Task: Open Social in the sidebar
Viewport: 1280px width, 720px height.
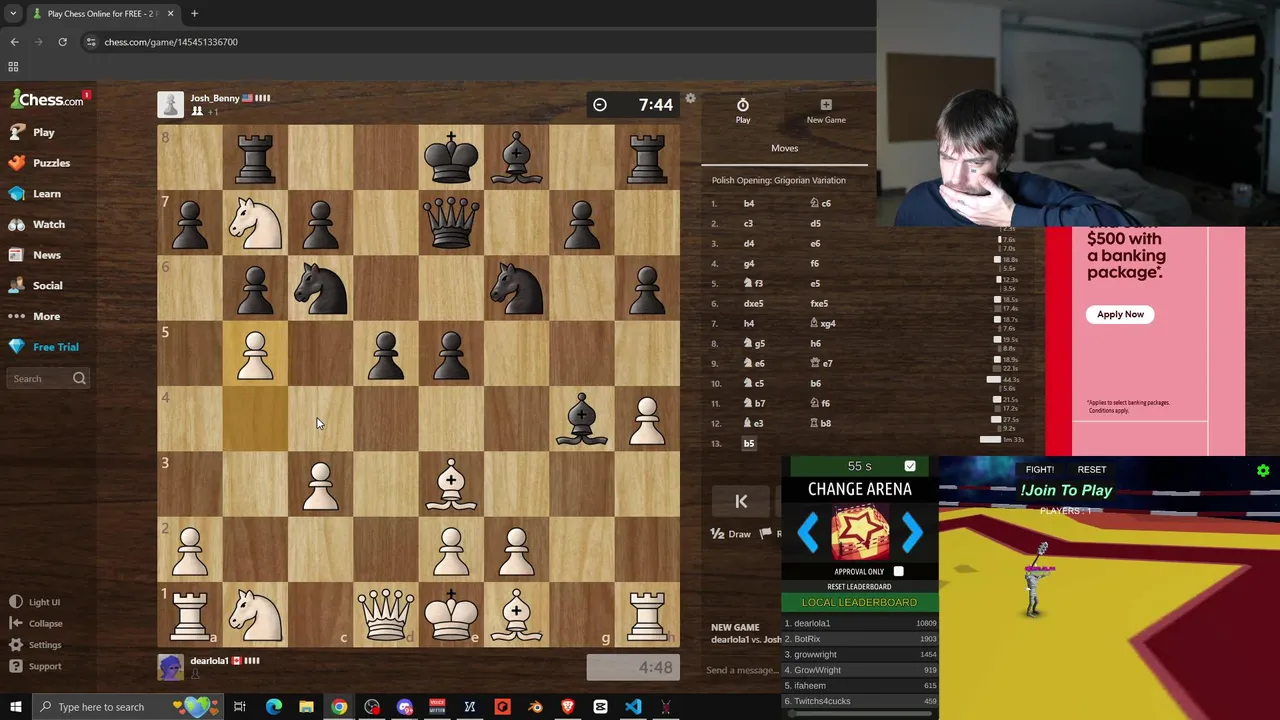Action: click(x=36, y=286)
